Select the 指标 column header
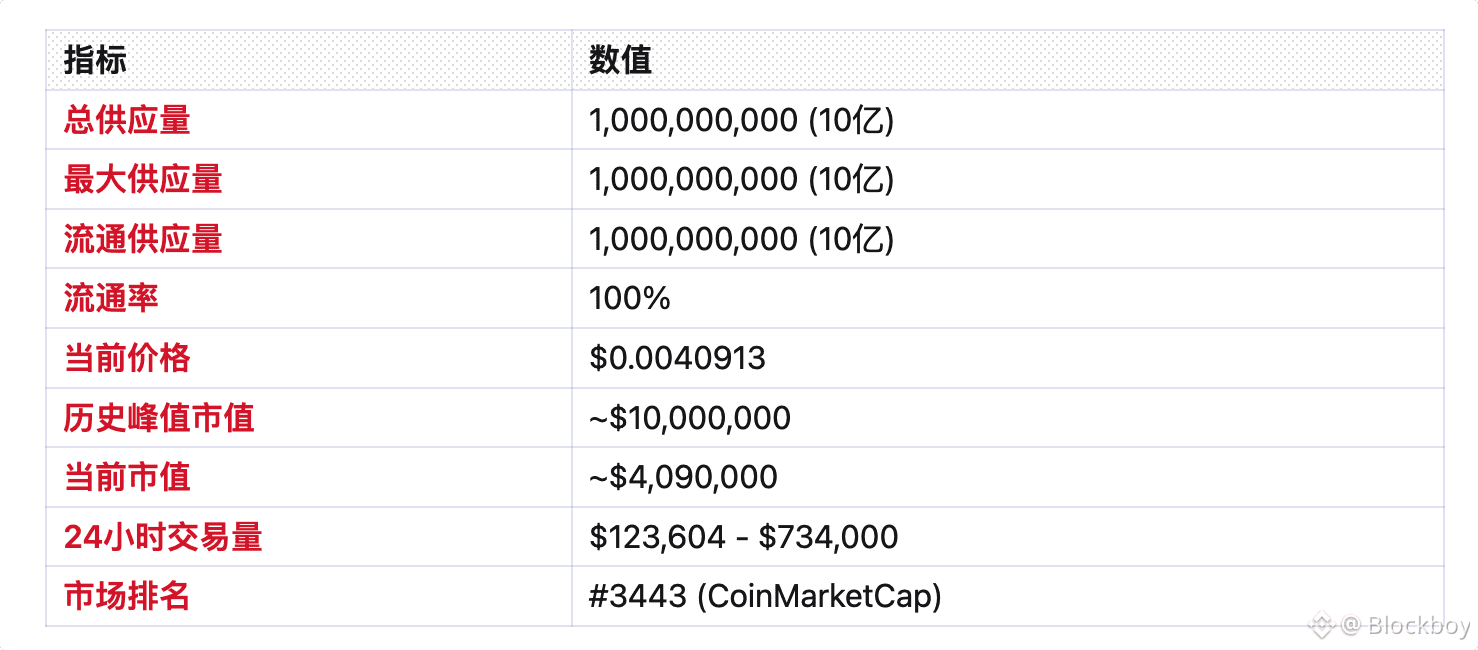 click(x=95, y=60)
